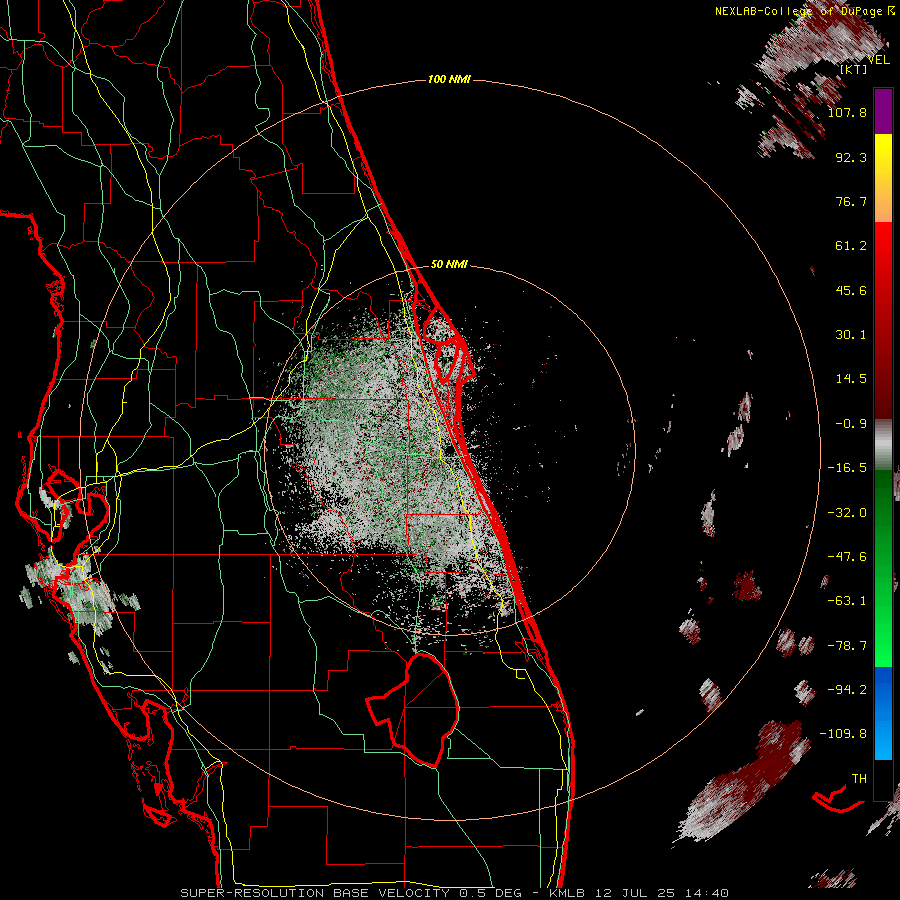Click the blue segment of the color bar

[883, 713]
